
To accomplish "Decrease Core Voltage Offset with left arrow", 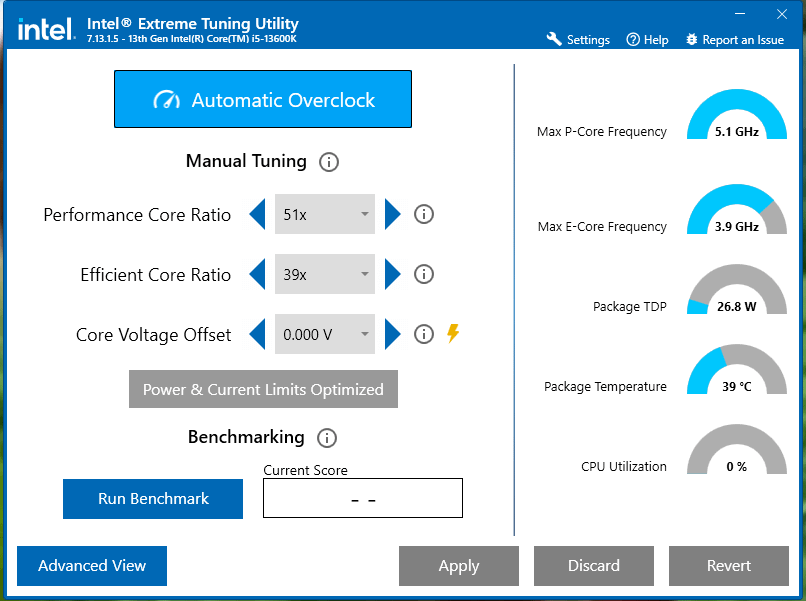I will click(x=258, y=334).
